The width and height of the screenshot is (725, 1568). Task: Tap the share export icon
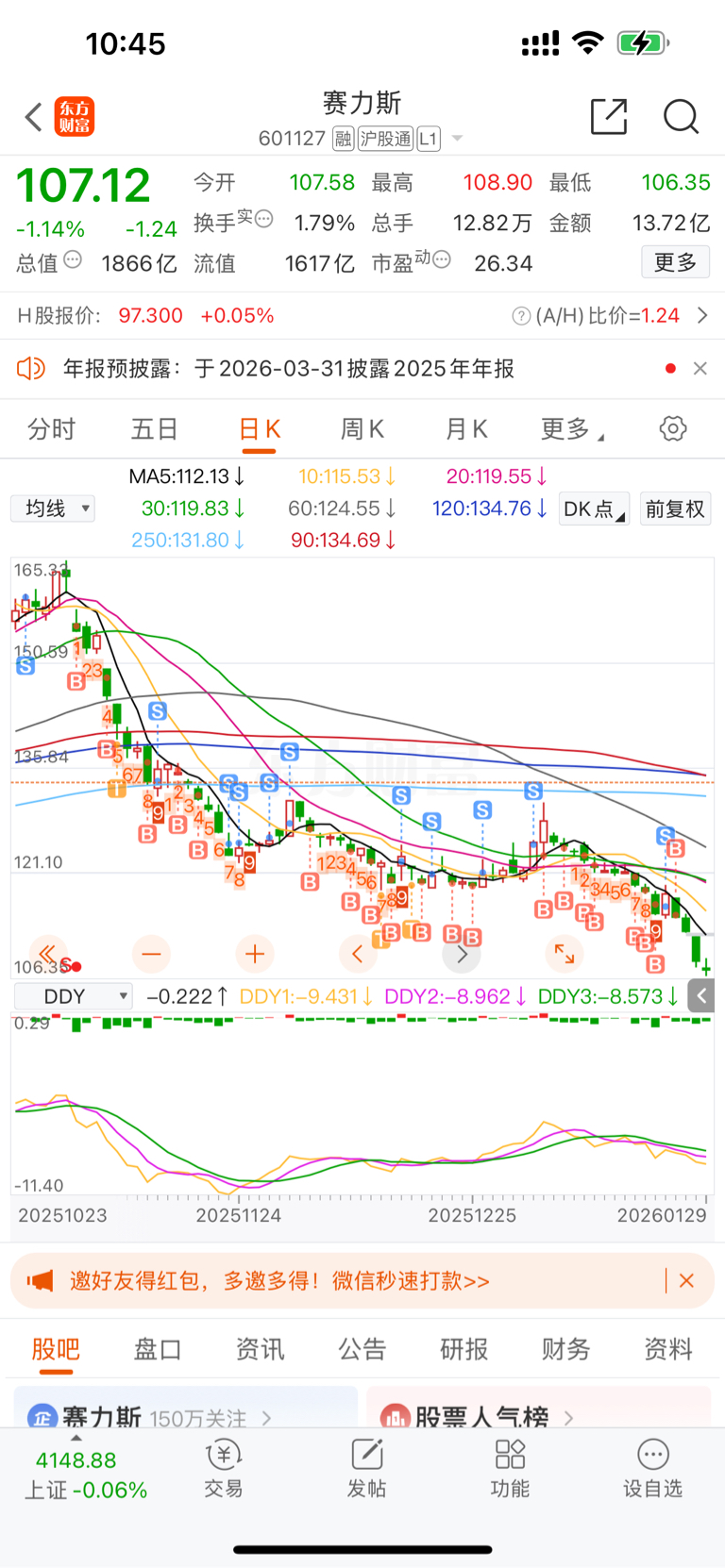(x=609, y=116)
